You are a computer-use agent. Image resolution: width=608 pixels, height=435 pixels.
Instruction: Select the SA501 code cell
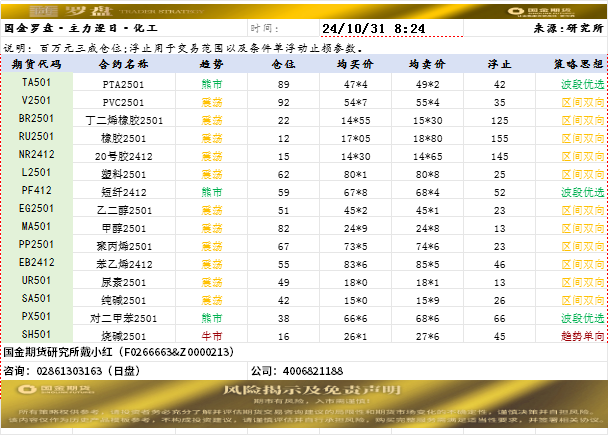[x=36, y=299]
